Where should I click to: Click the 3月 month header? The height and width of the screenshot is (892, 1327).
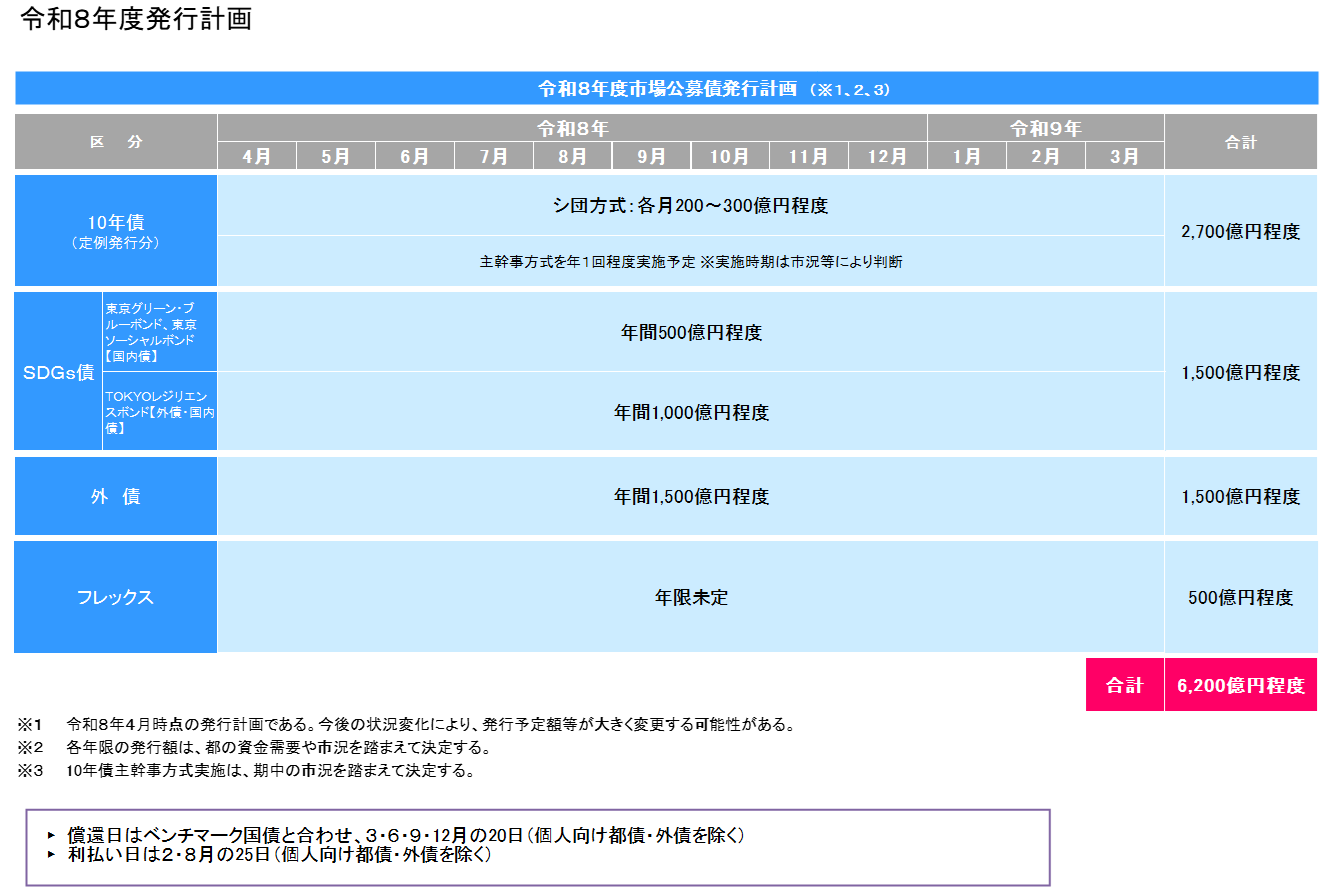tap(1124, 156)
